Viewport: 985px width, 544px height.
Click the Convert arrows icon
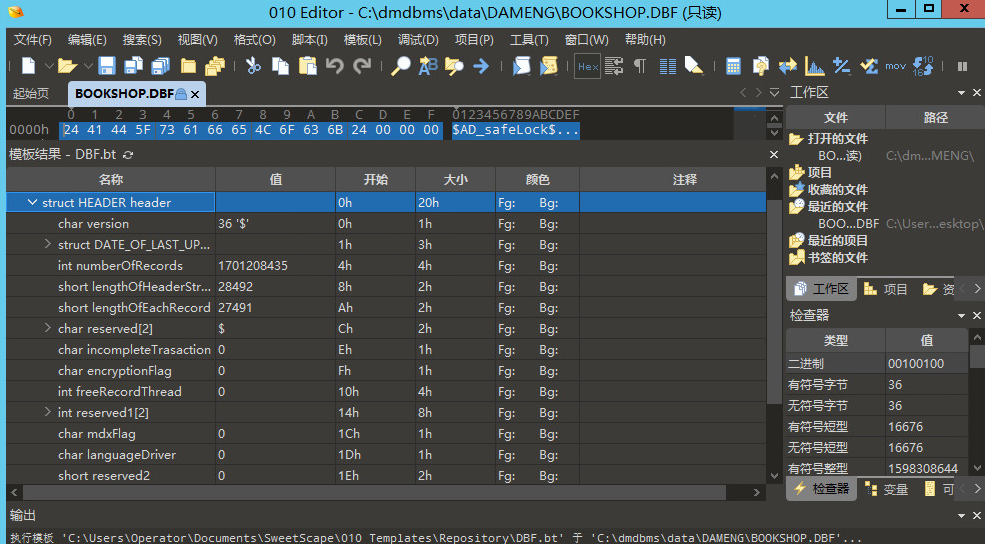787,65
